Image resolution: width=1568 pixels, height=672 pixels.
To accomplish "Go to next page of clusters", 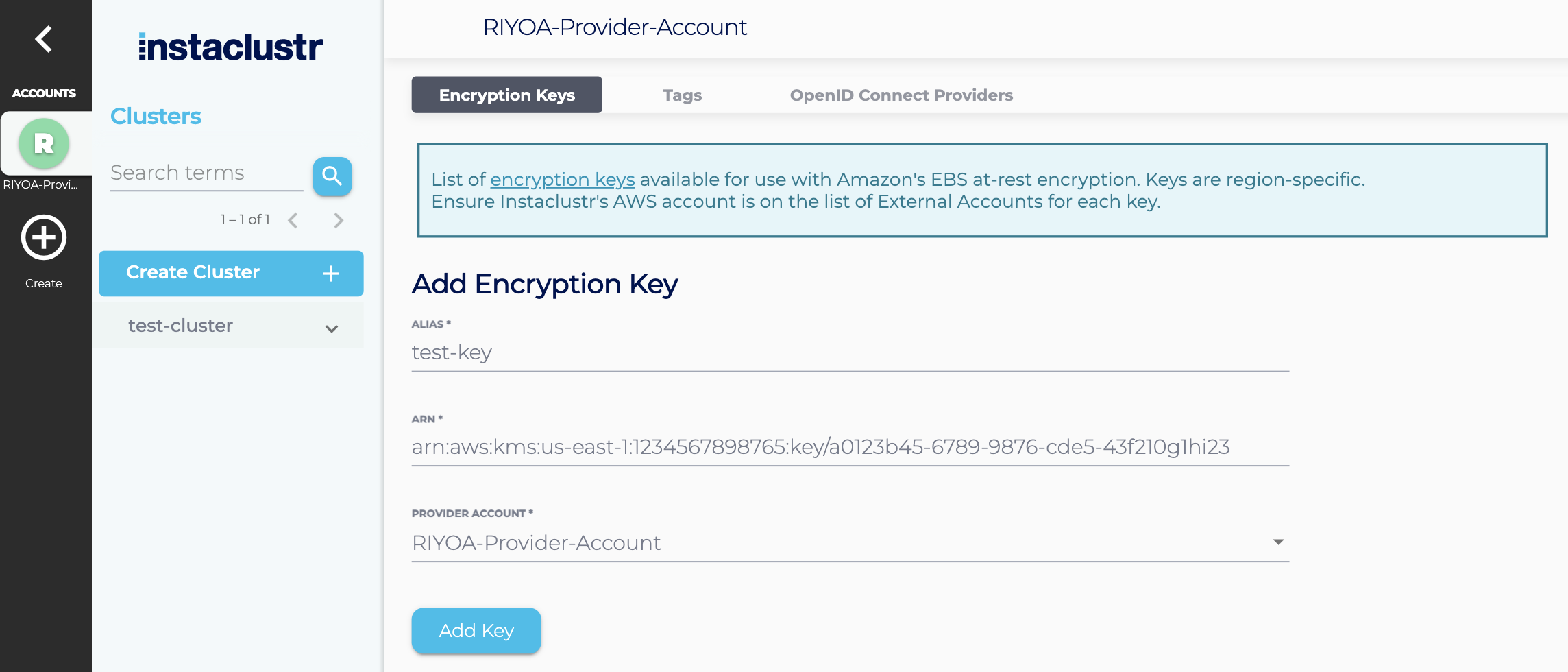I will tap(338, 219).
